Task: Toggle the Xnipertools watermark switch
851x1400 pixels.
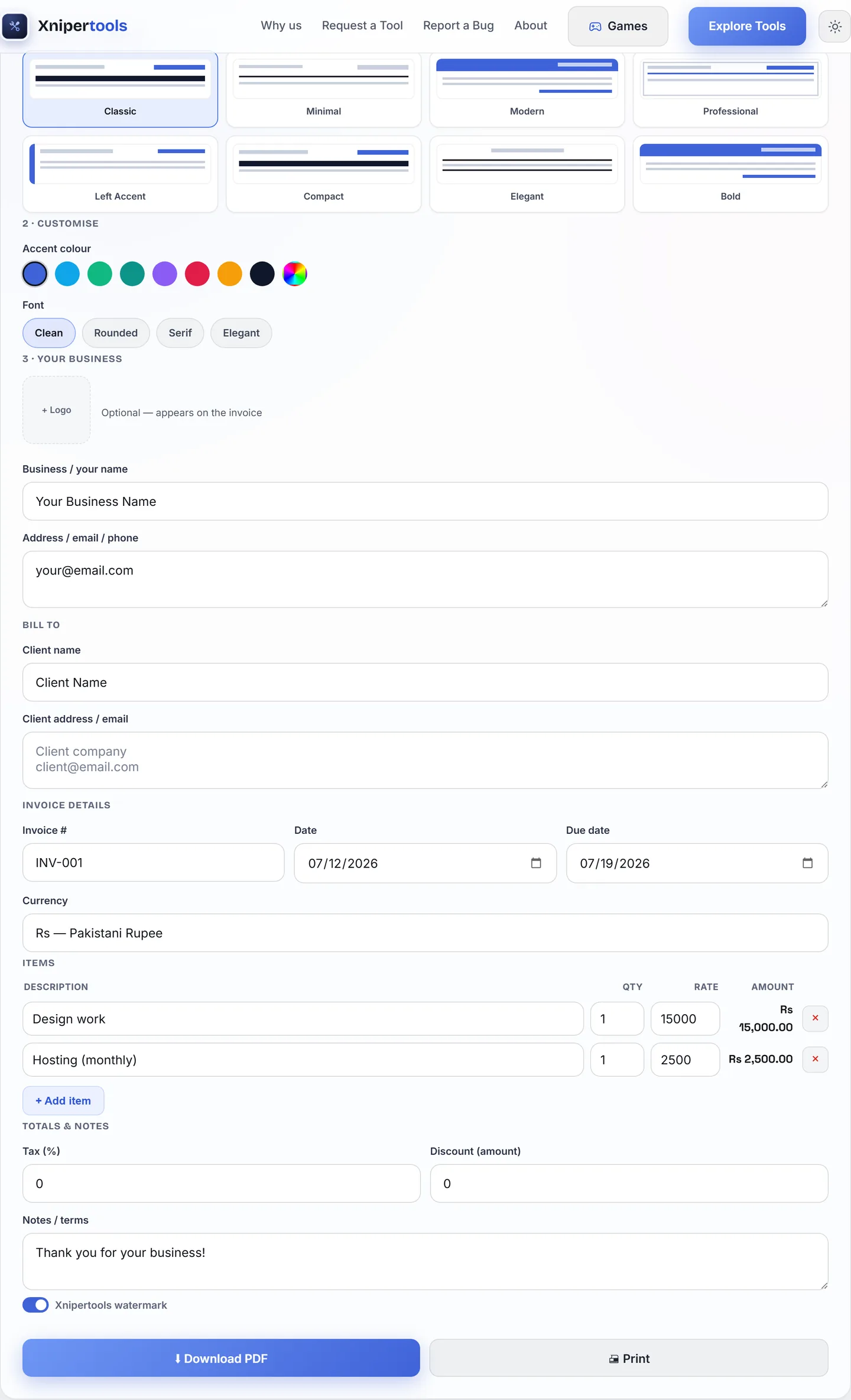Action: point(35,1305)
